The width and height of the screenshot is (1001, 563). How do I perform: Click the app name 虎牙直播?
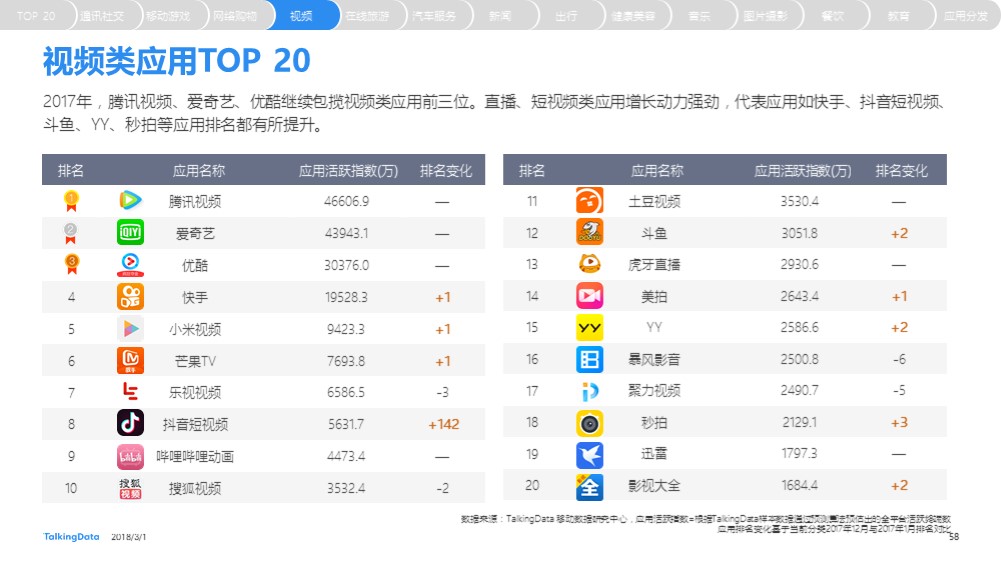pyautogui.click(x=654, y=264)
